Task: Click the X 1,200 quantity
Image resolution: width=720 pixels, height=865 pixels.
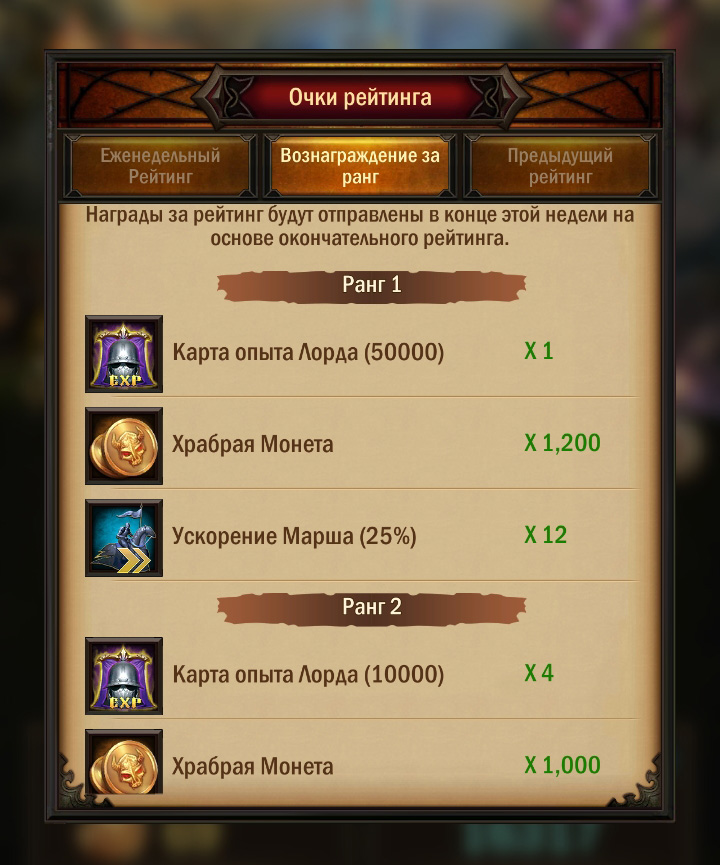Action: coord(562,443)
